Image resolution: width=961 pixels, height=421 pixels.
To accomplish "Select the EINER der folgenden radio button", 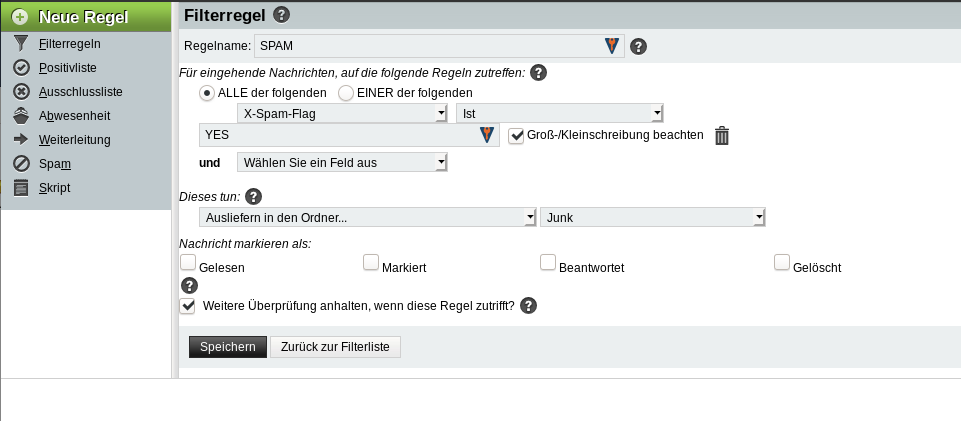I will [x=346, y=93].
